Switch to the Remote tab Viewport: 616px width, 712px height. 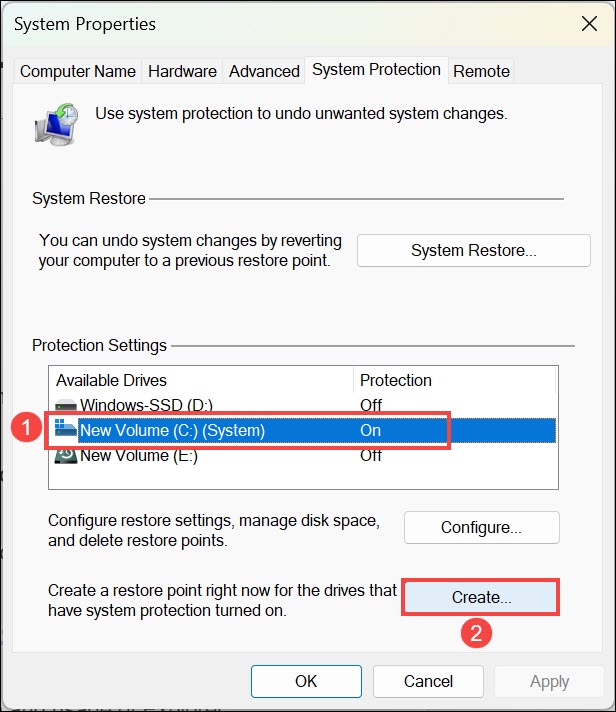pyautogui.click(x=481, y=71)
